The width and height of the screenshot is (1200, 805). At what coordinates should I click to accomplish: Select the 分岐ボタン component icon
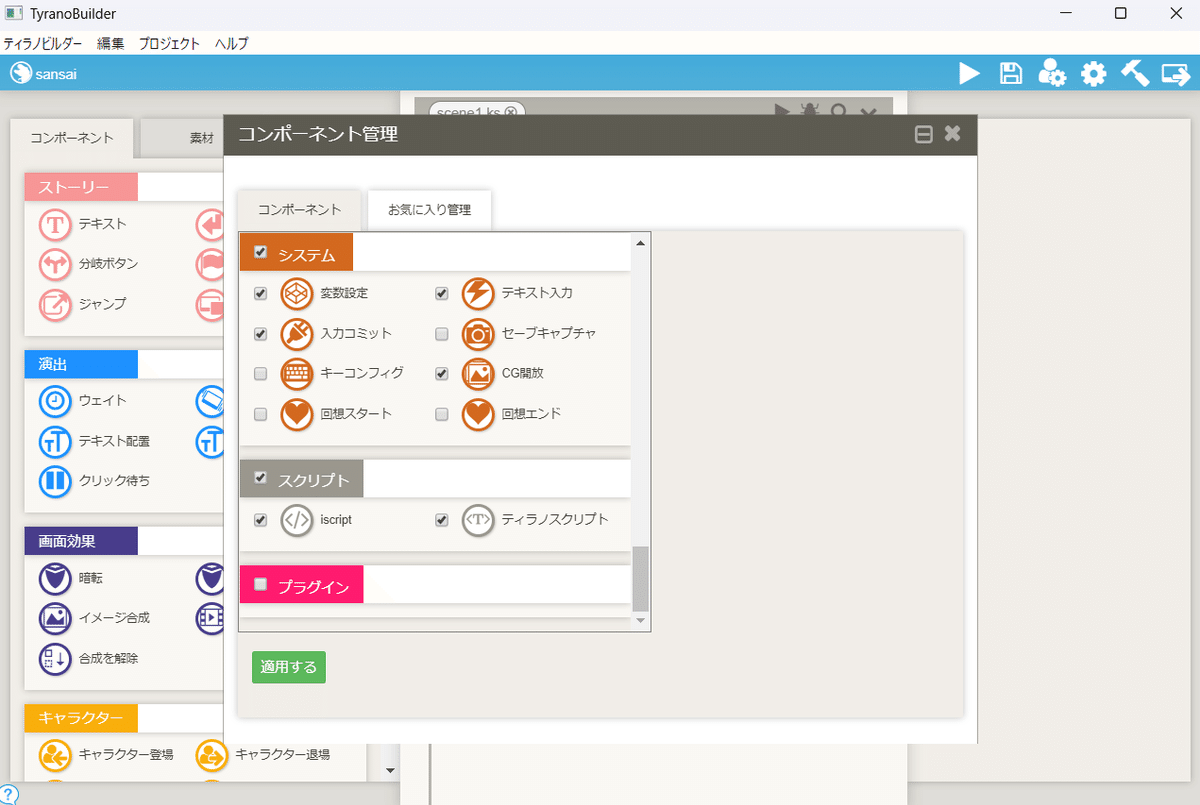tap(55, 265)
